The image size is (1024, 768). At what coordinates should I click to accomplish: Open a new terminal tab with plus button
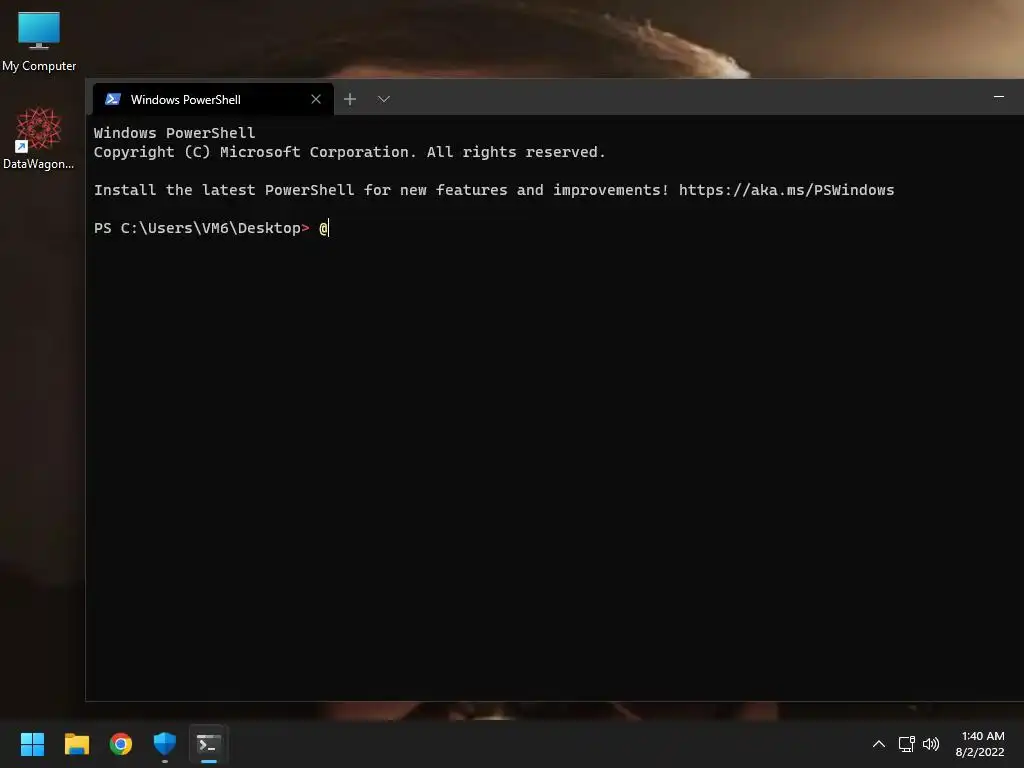[x=350, y=99]
